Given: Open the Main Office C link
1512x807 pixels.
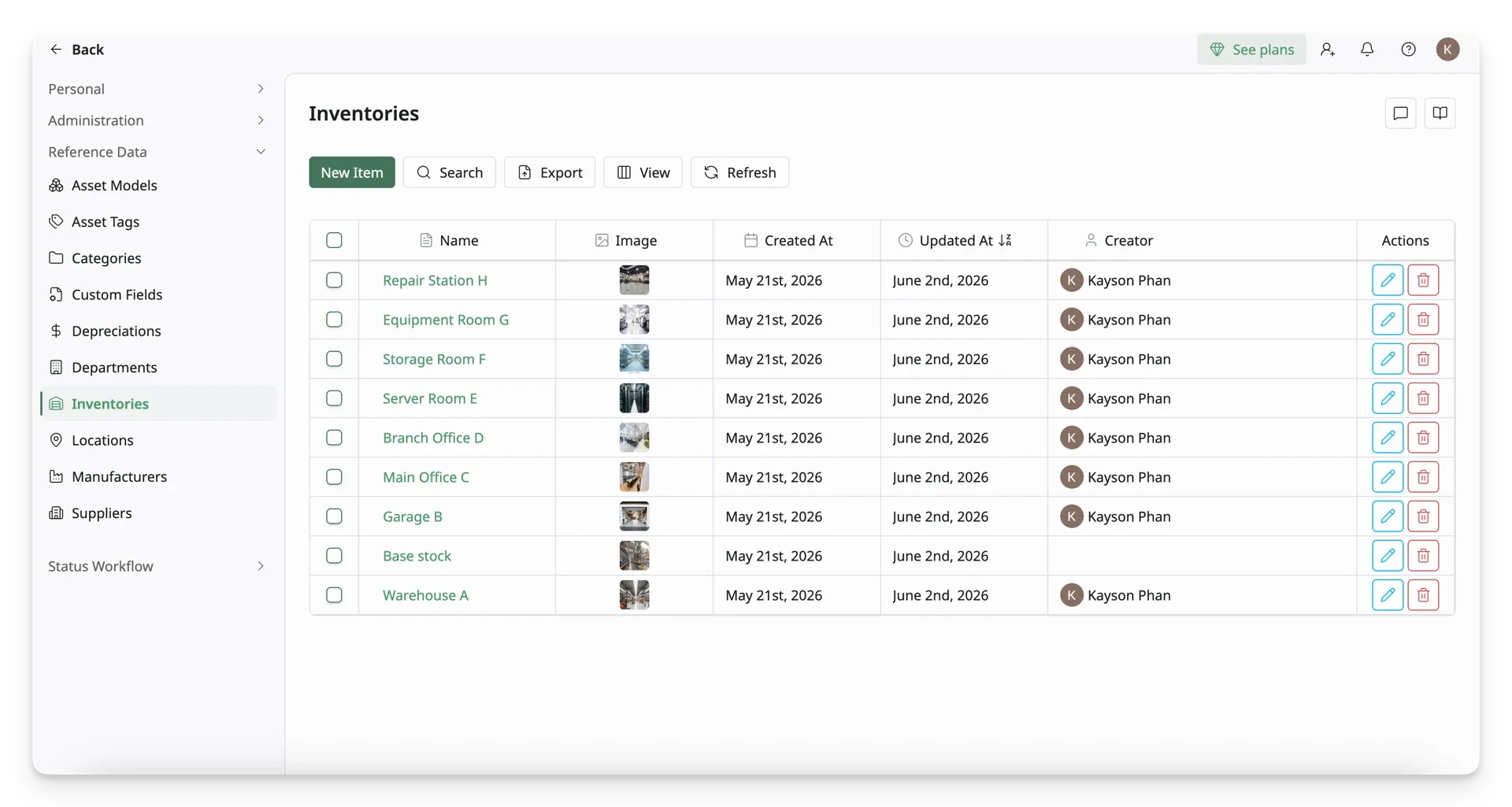Looking at the screenshot, I should [425, 477].
